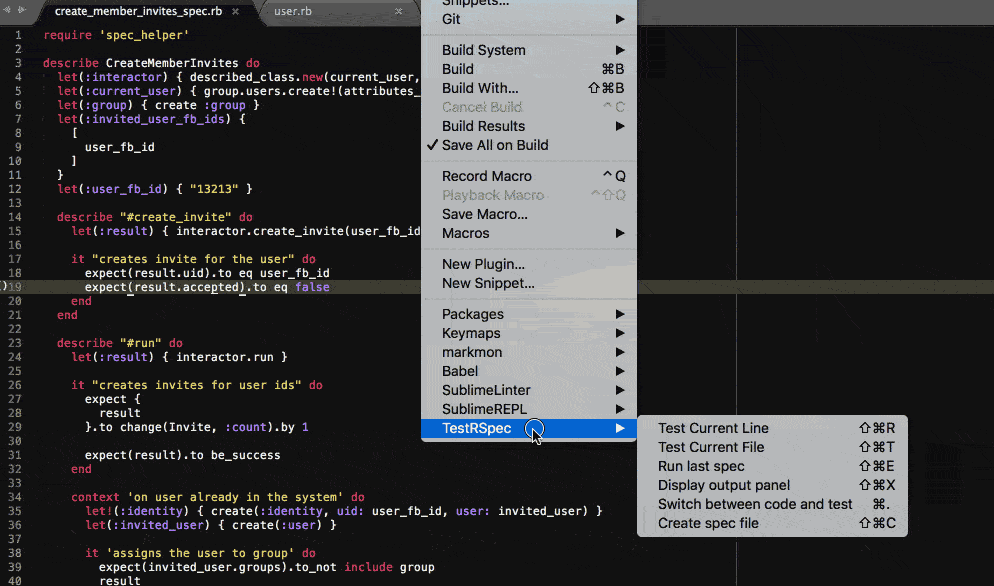Run Test Current File
This screenshot has height=586, width=994.
772,448
